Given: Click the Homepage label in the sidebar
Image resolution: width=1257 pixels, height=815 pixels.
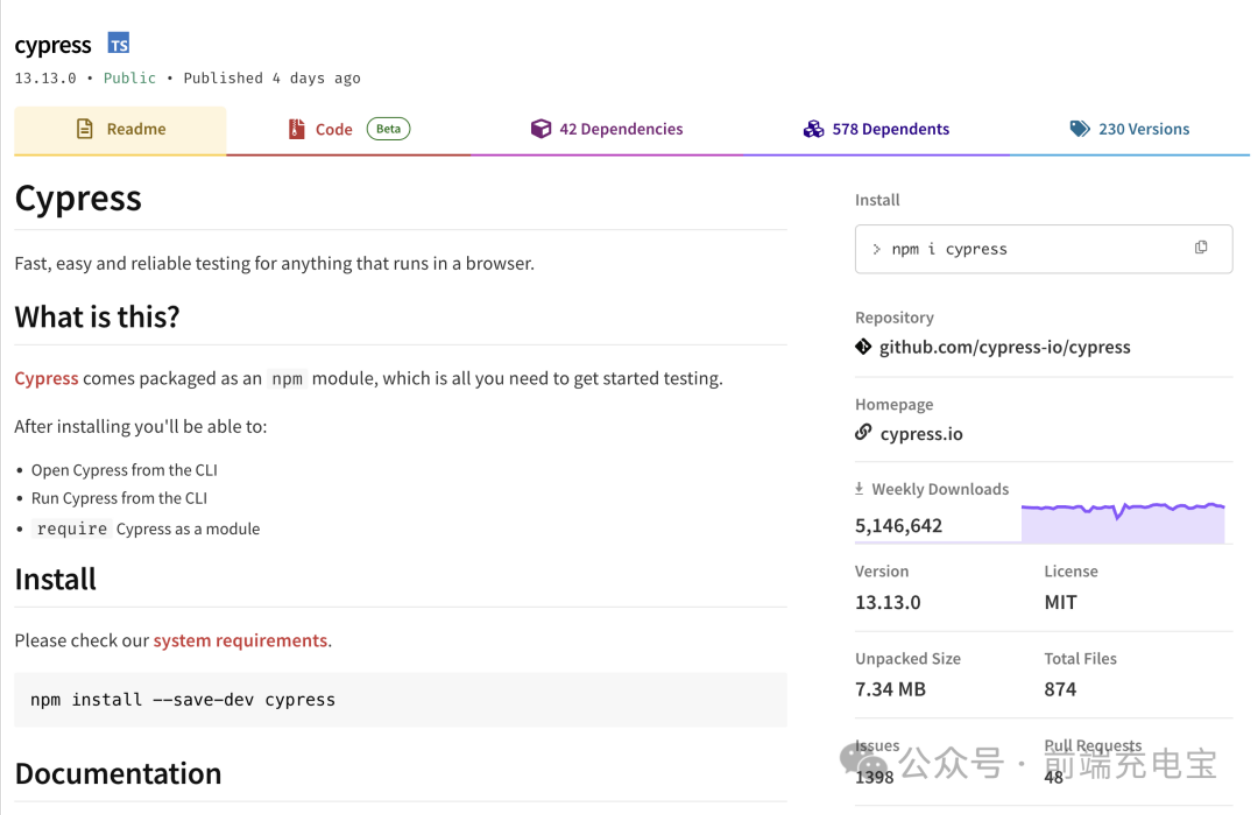Looking at the screenshot, I should pos(894,405).
